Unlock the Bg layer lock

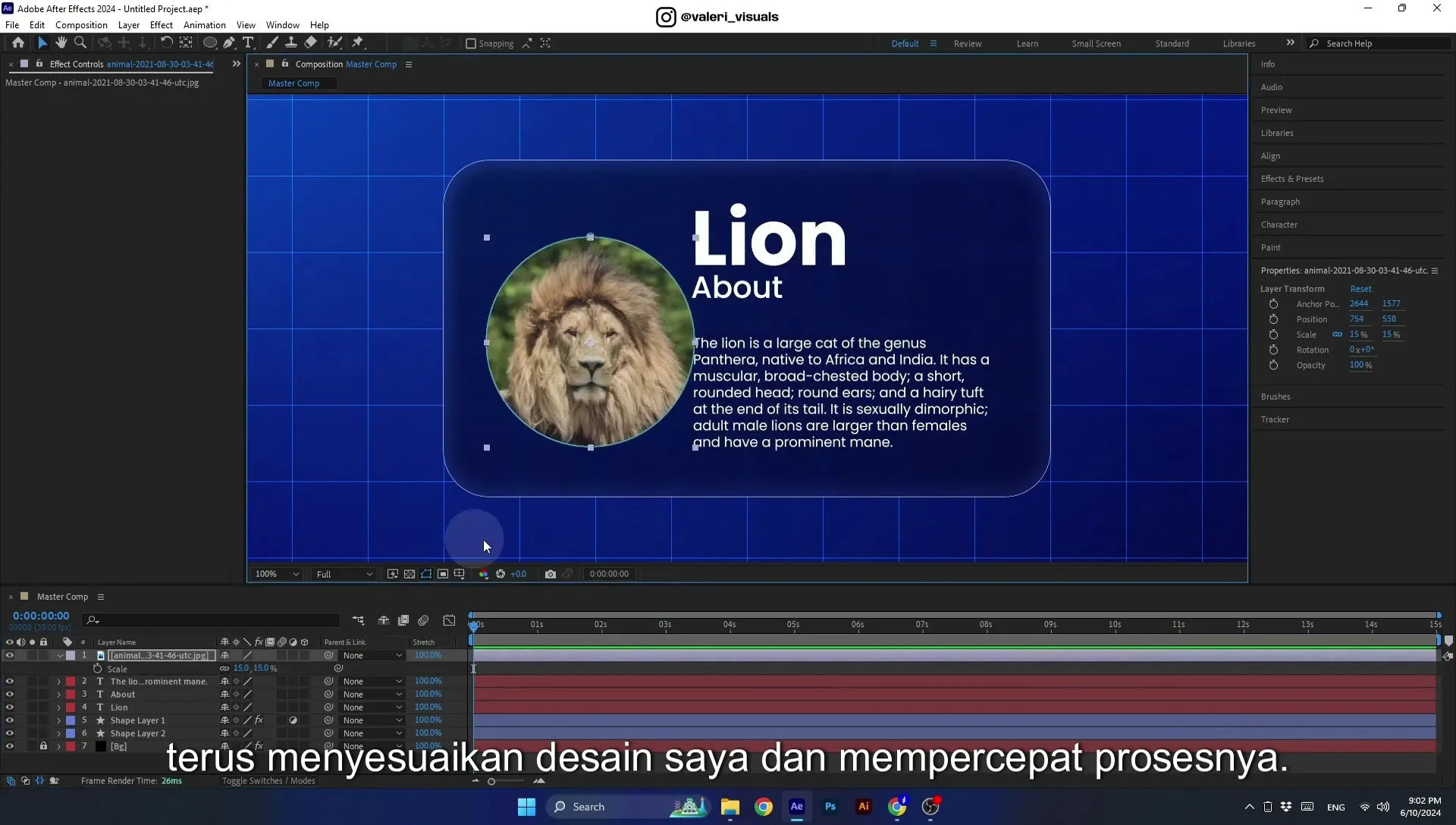pos(43,746)
